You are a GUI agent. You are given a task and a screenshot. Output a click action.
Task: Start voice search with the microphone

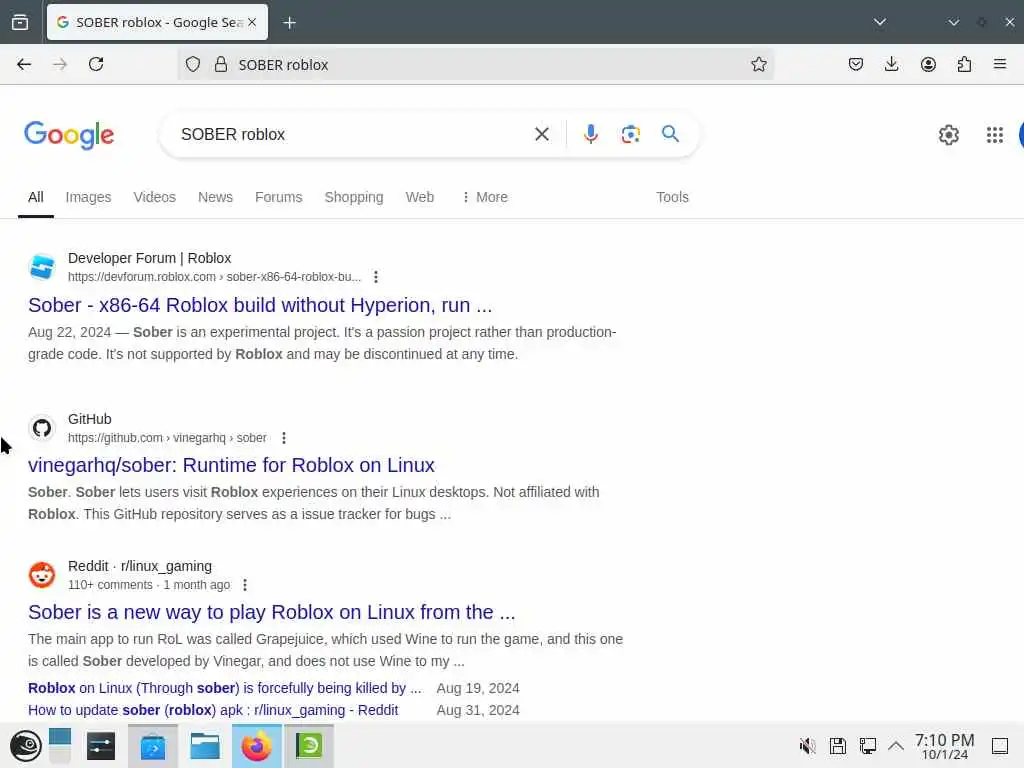pyautogui.click(x=590, y=134)
